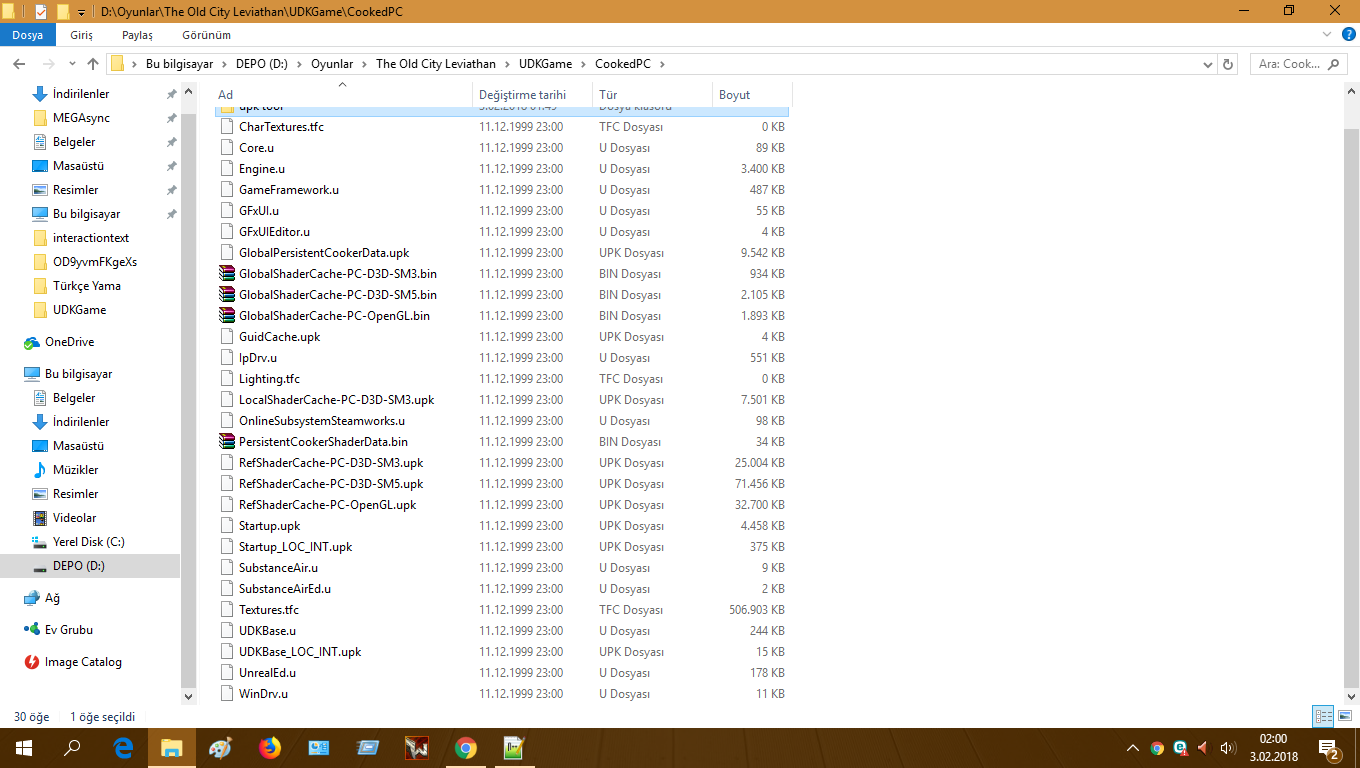Screen dimensions: 1360x768
Task: Open the taskbar search magnifier
Action: (72, 748)
